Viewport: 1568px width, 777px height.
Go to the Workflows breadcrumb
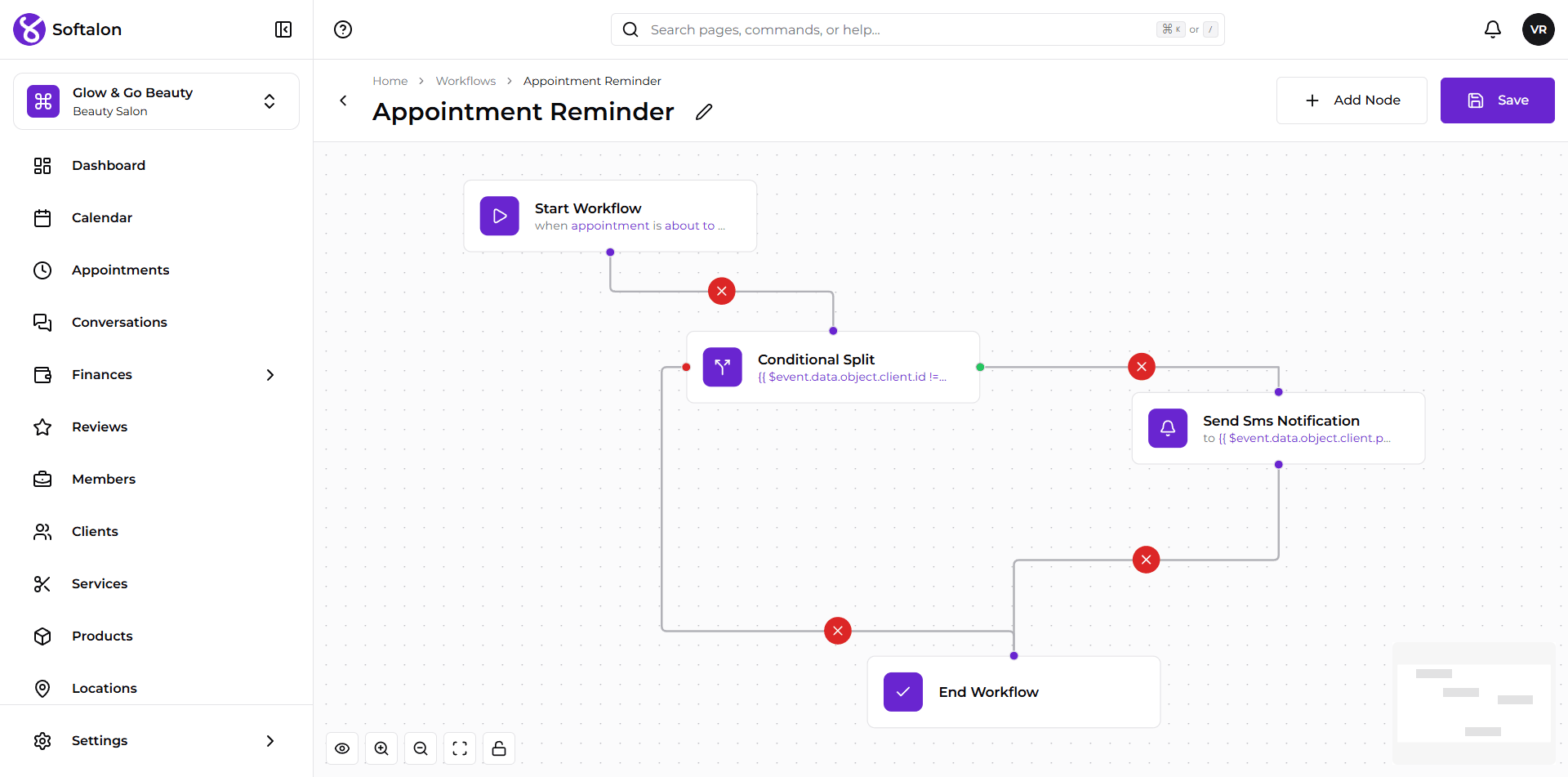465,81
